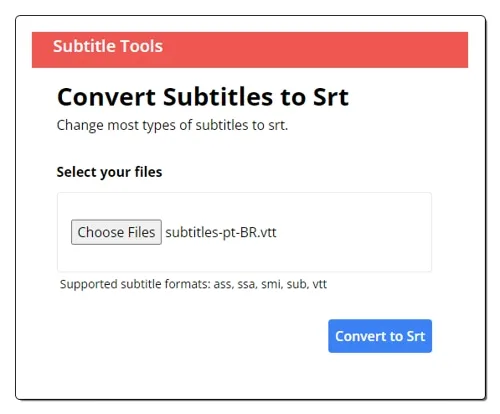
Task: Select the Select your files label
Action: click(109, 172)
